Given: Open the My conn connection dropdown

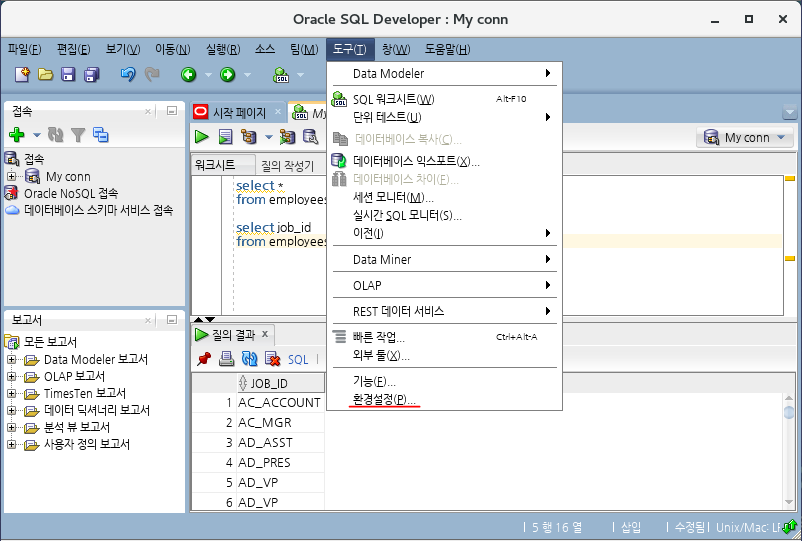Looking at the screenshot, I should pyautogui.click(x=745, y=138).
